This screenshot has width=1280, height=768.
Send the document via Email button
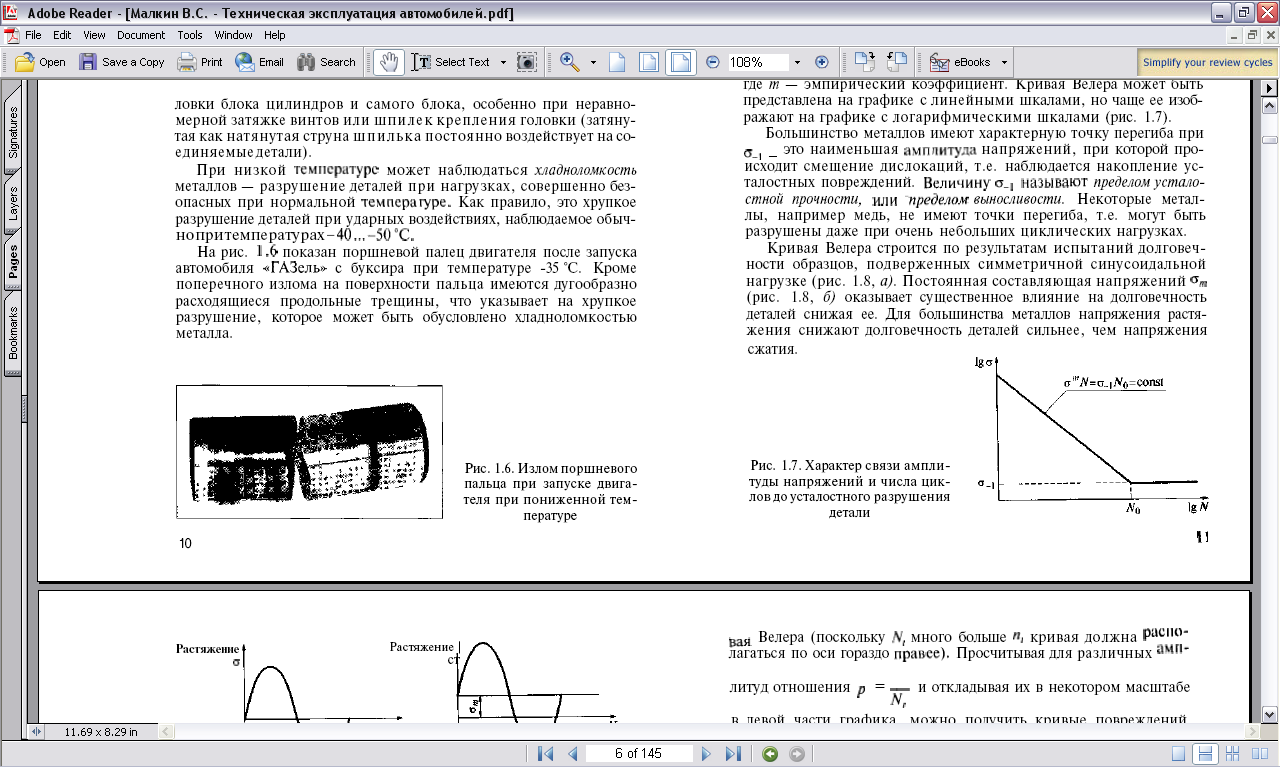coord(260,62)
